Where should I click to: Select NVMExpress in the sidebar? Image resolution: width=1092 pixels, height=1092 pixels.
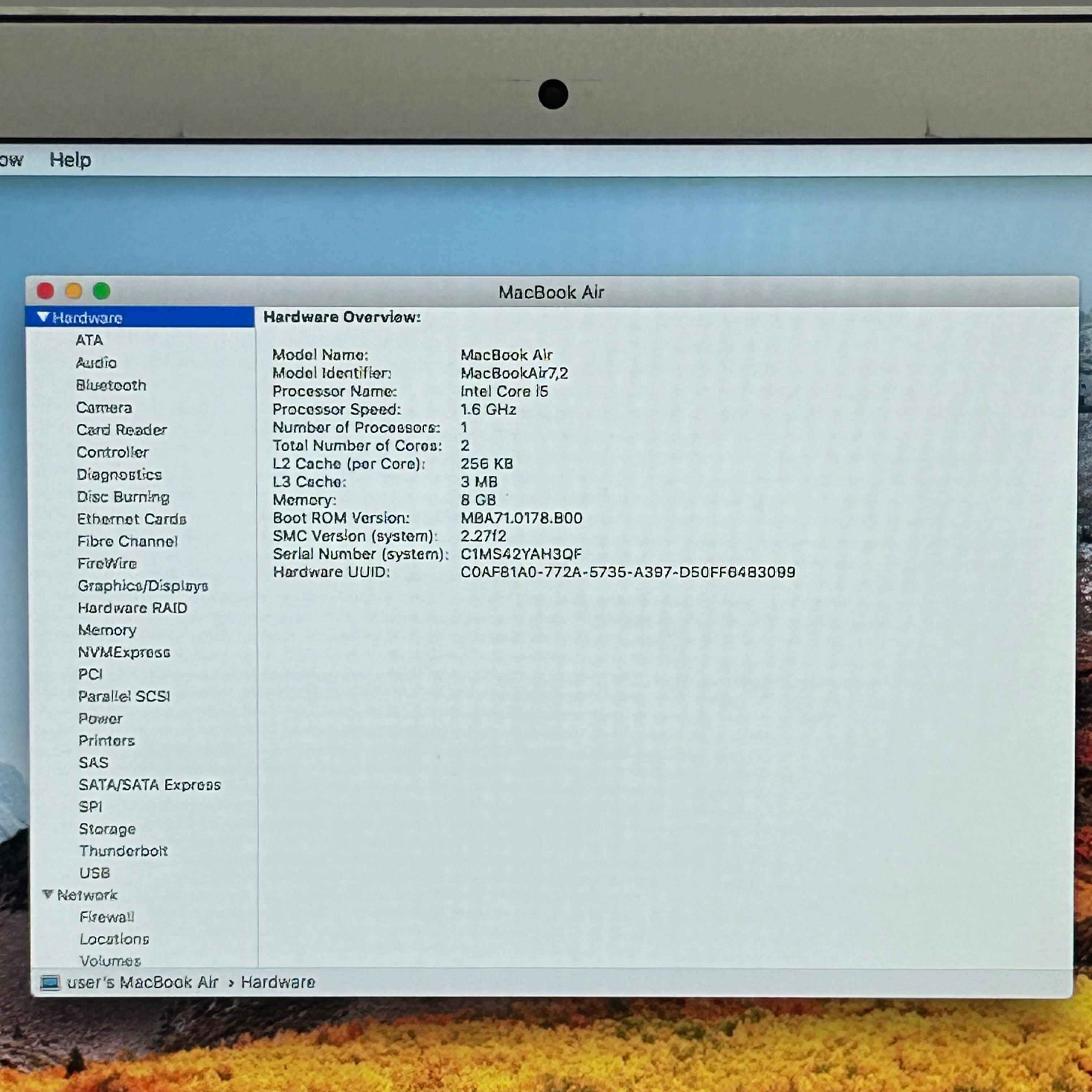click(x=124, y=652)
